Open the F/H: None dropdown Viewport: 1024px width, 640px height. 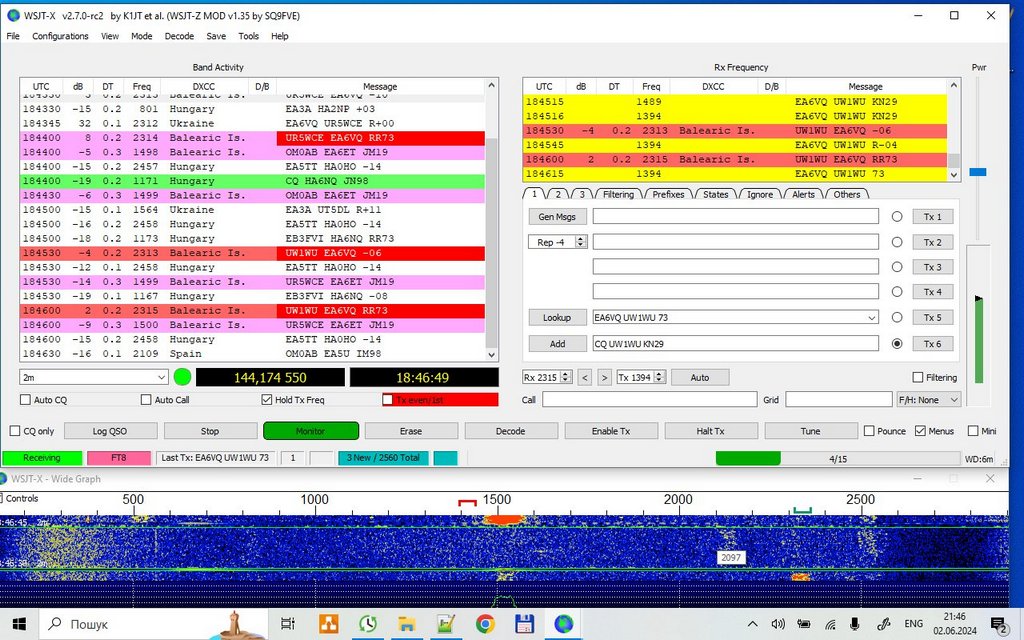(929, 400)
